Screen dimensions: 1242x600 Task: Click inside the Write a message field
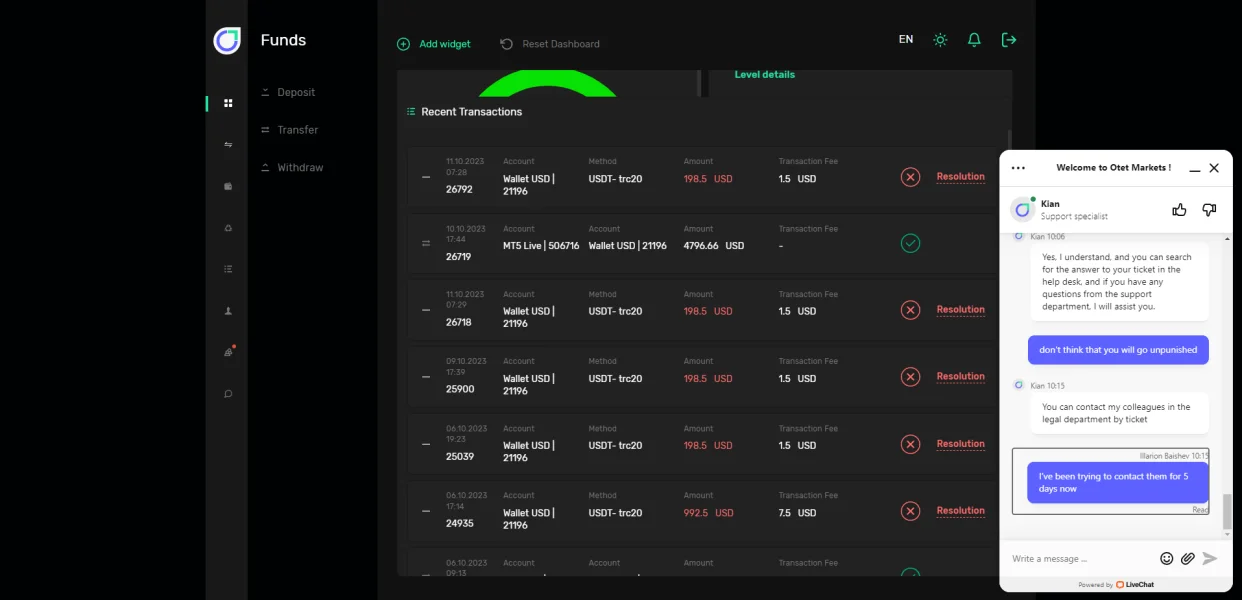tap(1081, 558)
